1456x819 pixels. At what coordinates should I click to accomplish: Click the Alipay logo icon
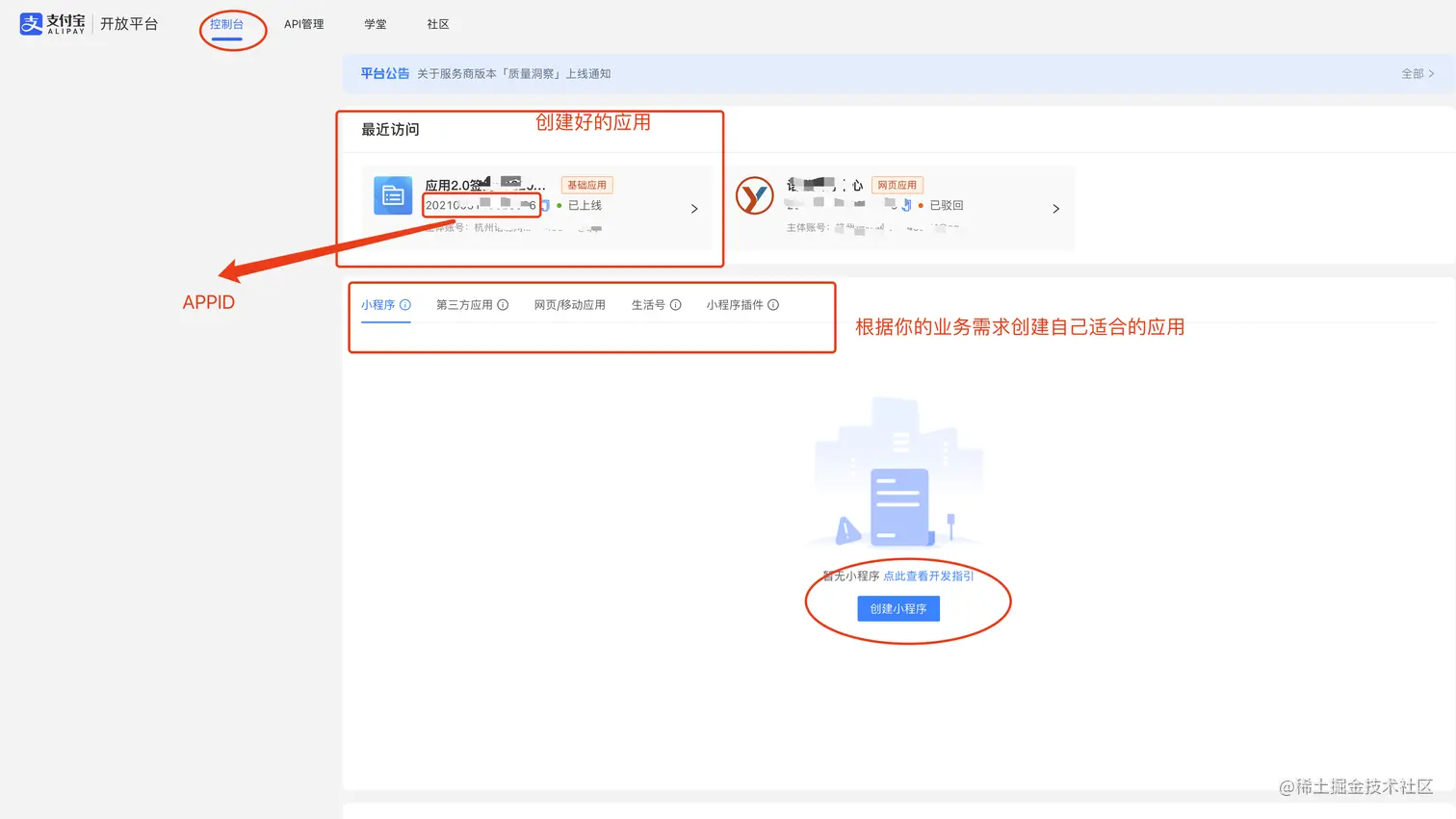click(30, 23)
